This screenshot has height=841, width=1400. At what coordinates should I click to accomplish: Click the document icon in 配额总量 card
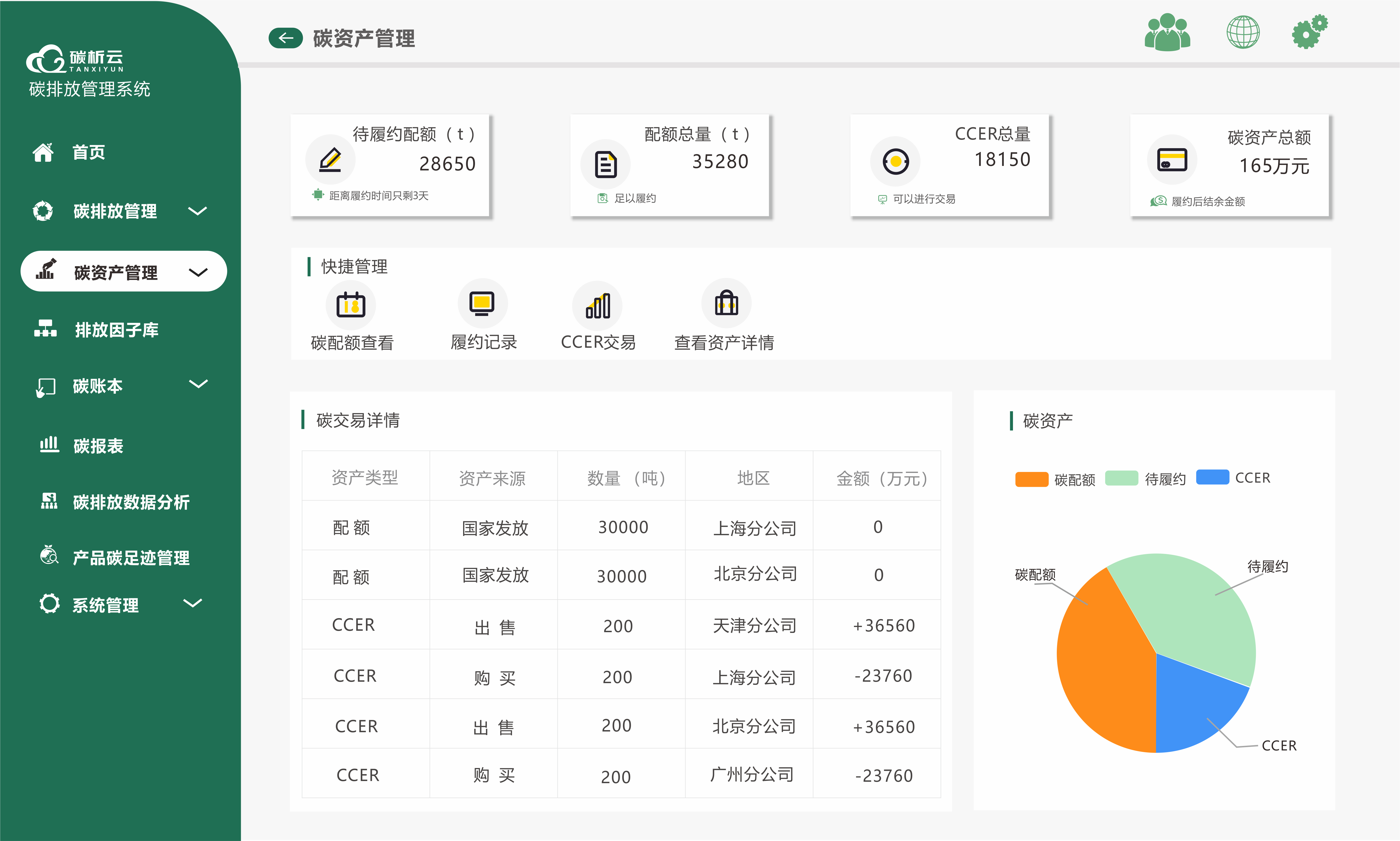pos(606,164)
